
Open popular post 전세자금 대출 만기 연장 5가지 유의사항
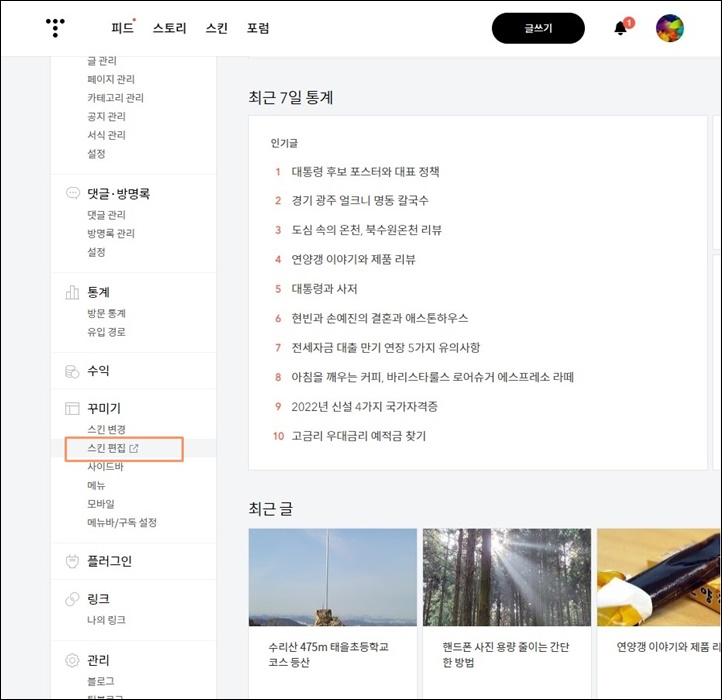coord(385,348)
